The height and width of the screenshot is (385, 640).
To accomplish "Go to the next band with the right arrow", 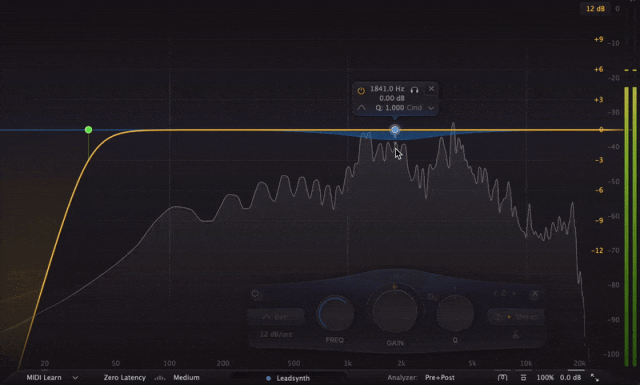I will click(514, 293).
